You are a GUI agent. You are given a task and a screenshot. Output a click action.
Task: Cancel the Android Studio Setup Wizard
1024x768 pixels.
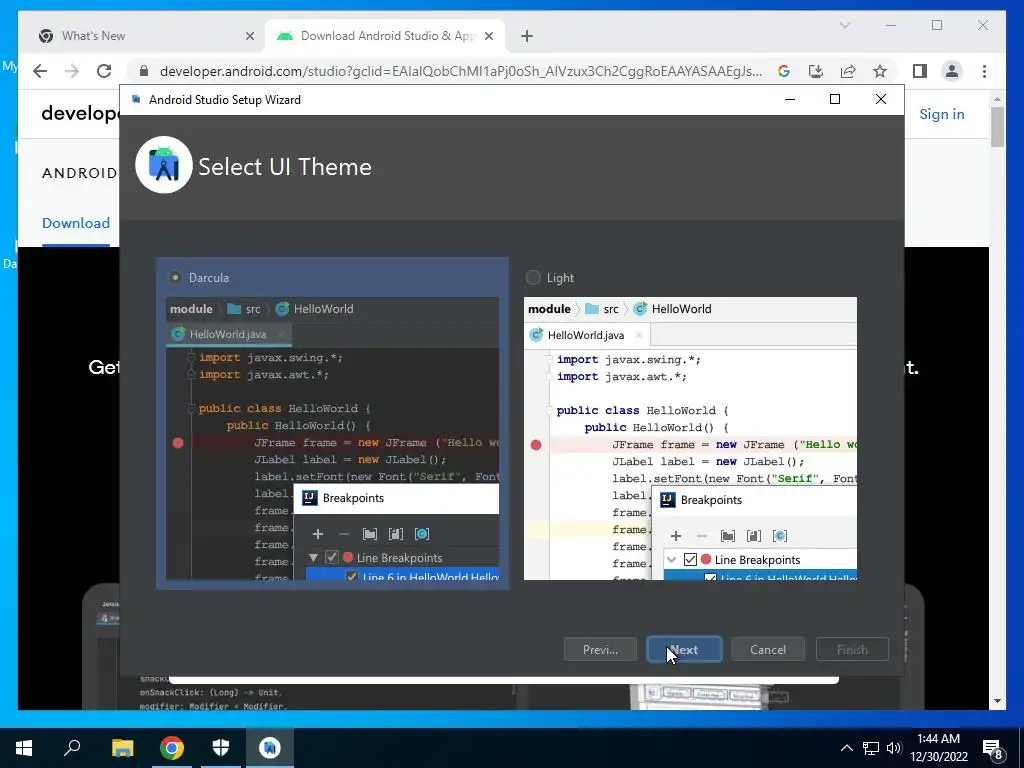(x=768, y=650)
